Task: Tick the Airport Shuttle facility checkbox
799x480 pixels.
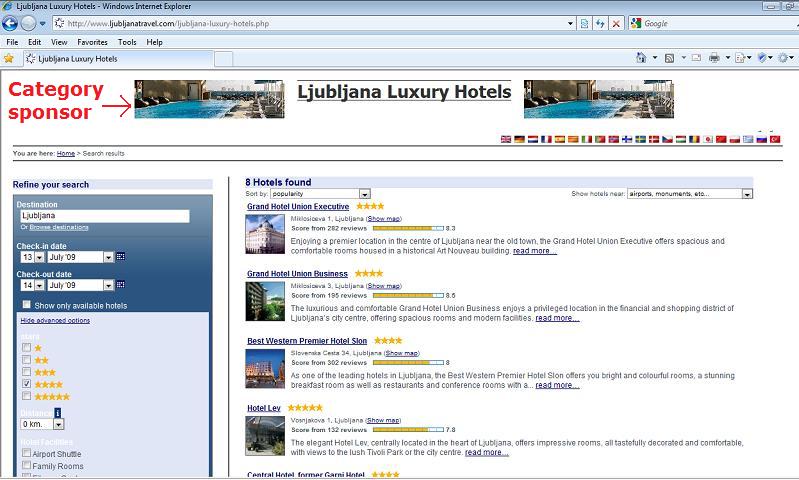Action: click(26, 453)
